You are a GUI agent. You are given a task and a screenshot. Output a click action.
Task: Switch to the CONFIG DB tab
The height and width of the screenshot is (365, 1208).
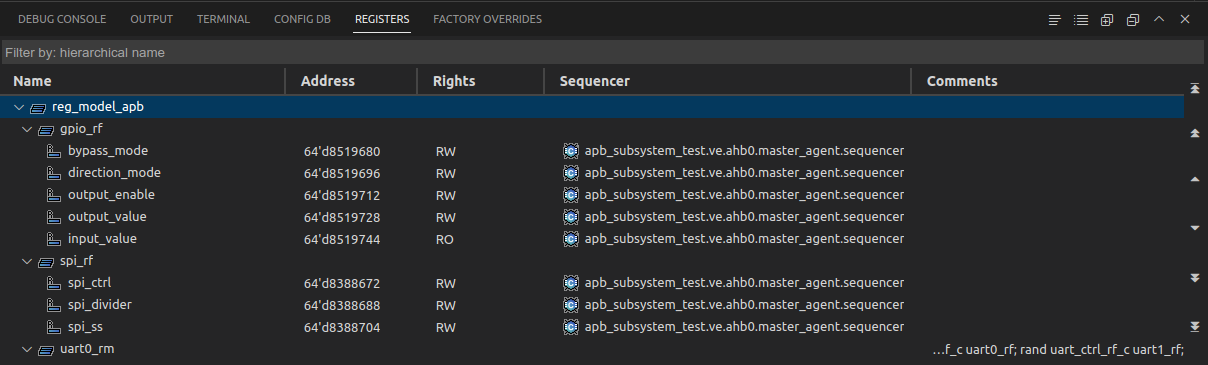pos(303,19)
